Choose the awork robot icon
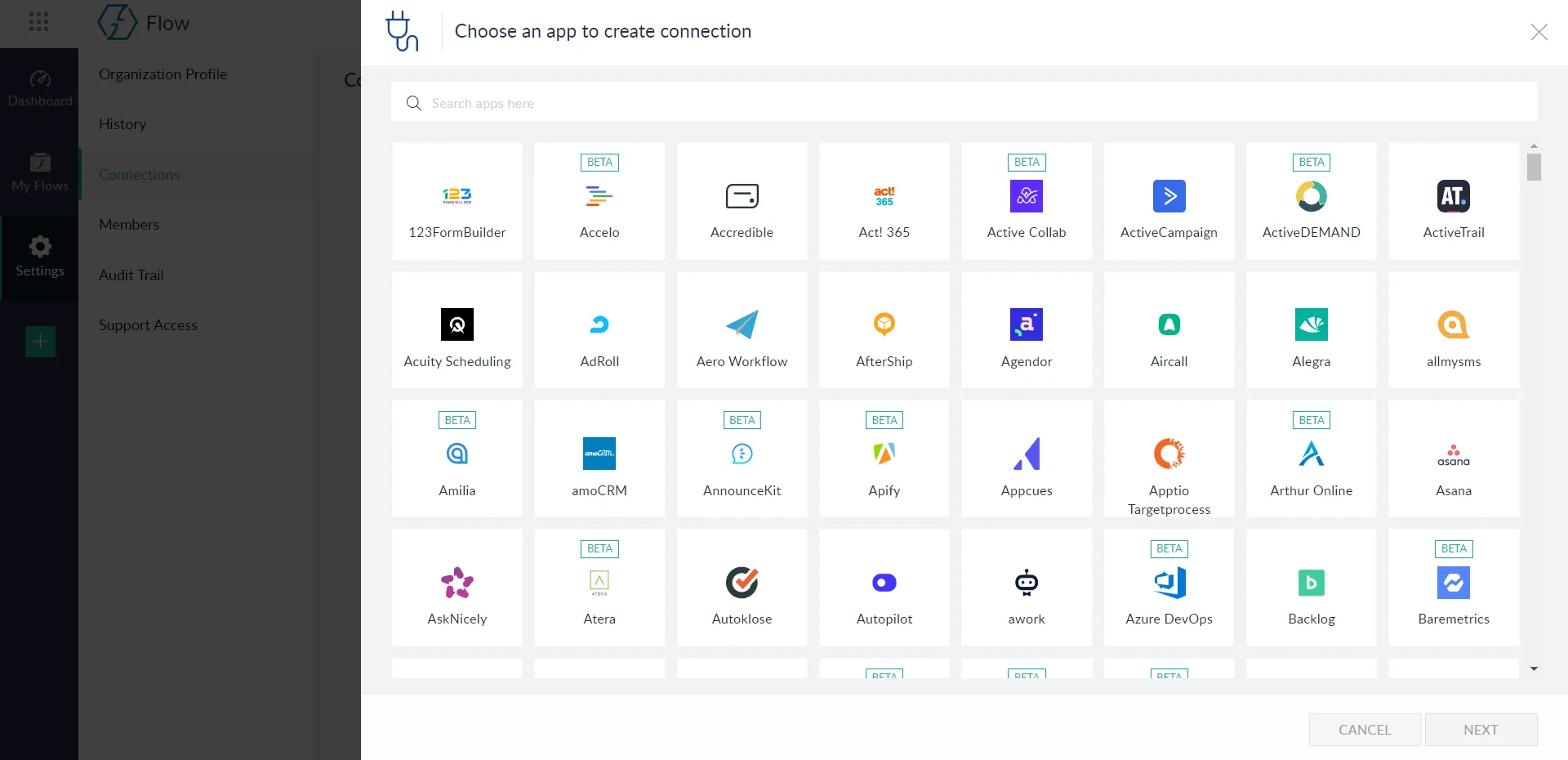The height and width of the screenshot is (760, 1568). [x=1027, y=583]
